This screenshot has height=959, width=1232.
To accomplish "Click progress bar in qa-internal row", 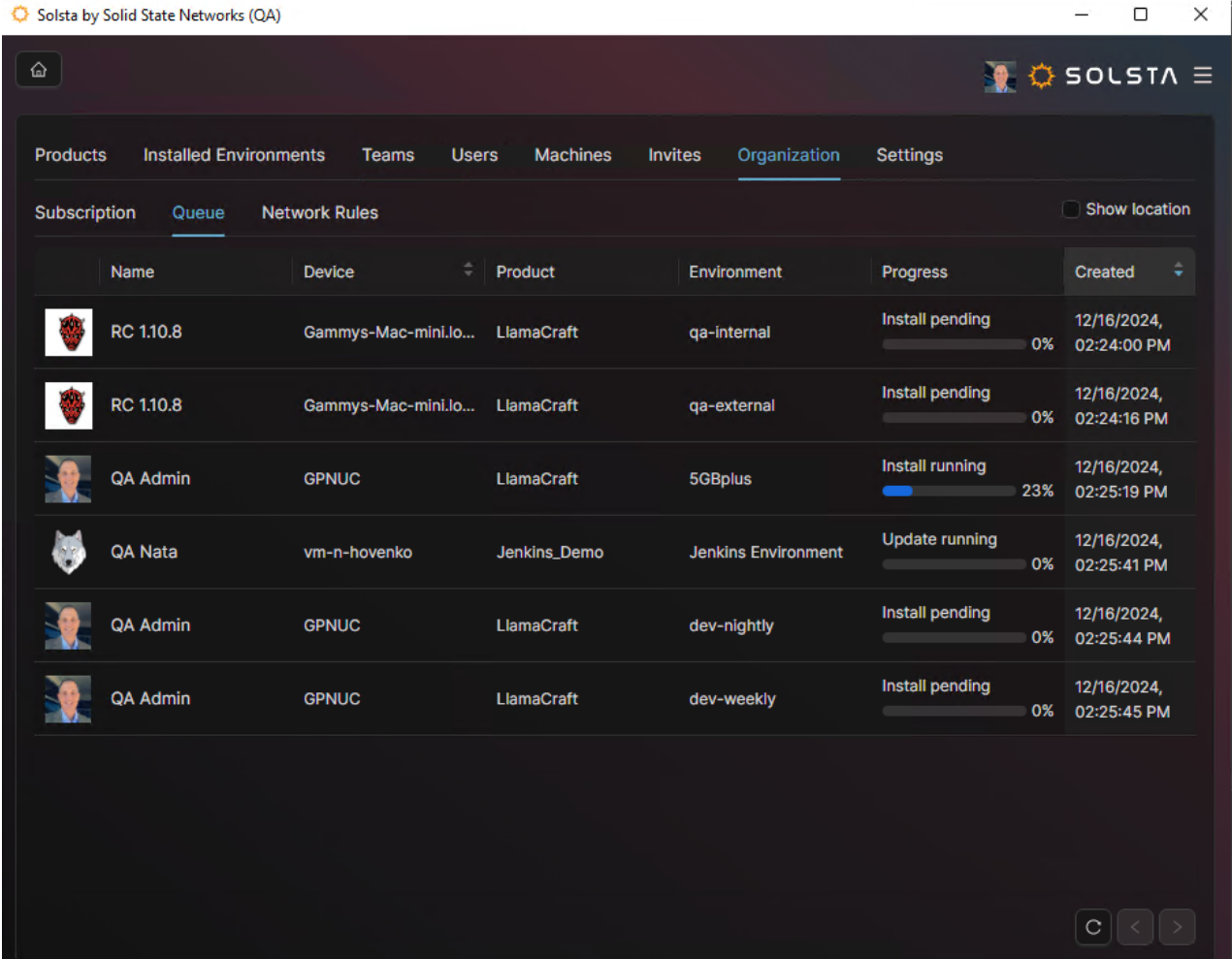I will pyautogui.click(x=954, y=344).
